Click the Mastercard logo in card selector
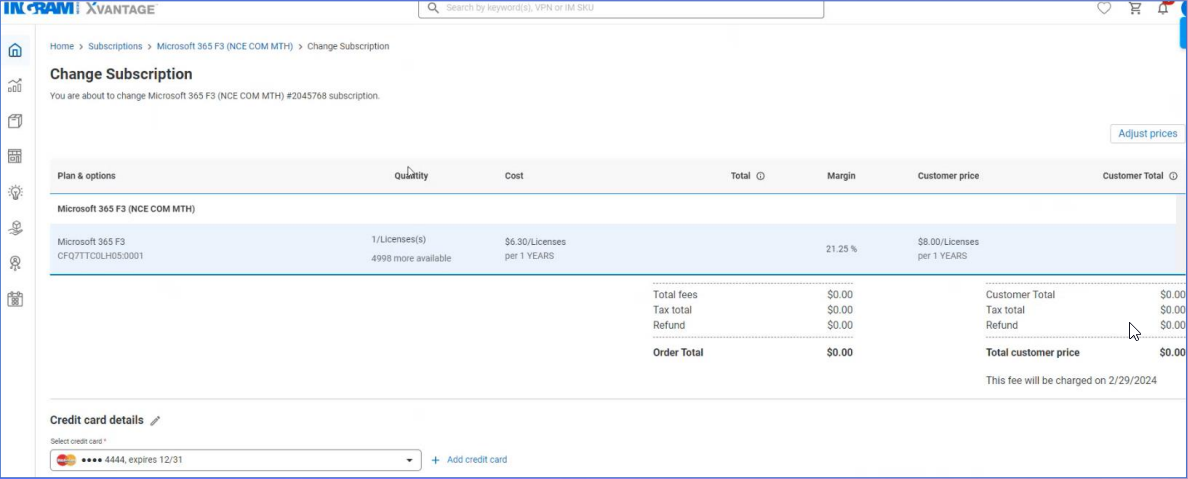The image size is (1188, 479). point(66,460)
